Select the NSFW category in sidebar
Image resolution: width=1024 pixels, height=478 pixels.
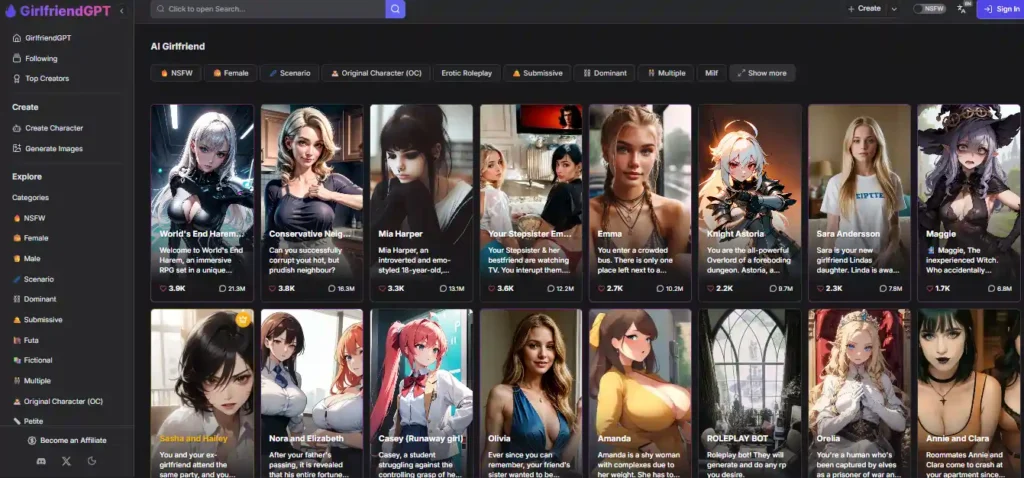pos(29,218)
